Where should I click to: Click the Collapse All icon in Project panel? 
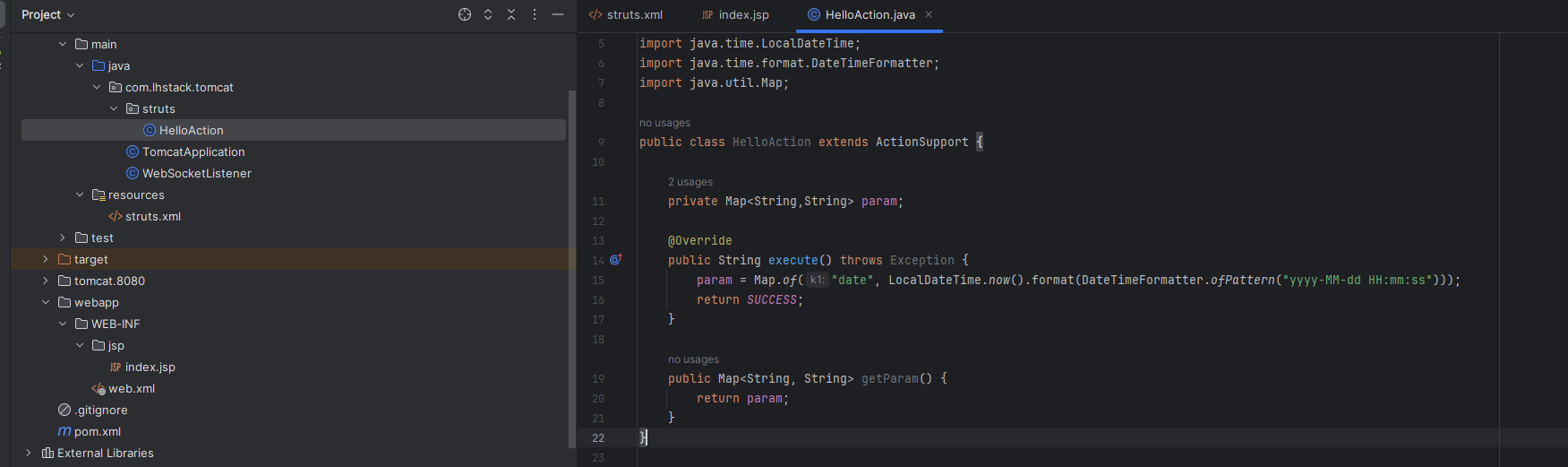coord(511,14)
